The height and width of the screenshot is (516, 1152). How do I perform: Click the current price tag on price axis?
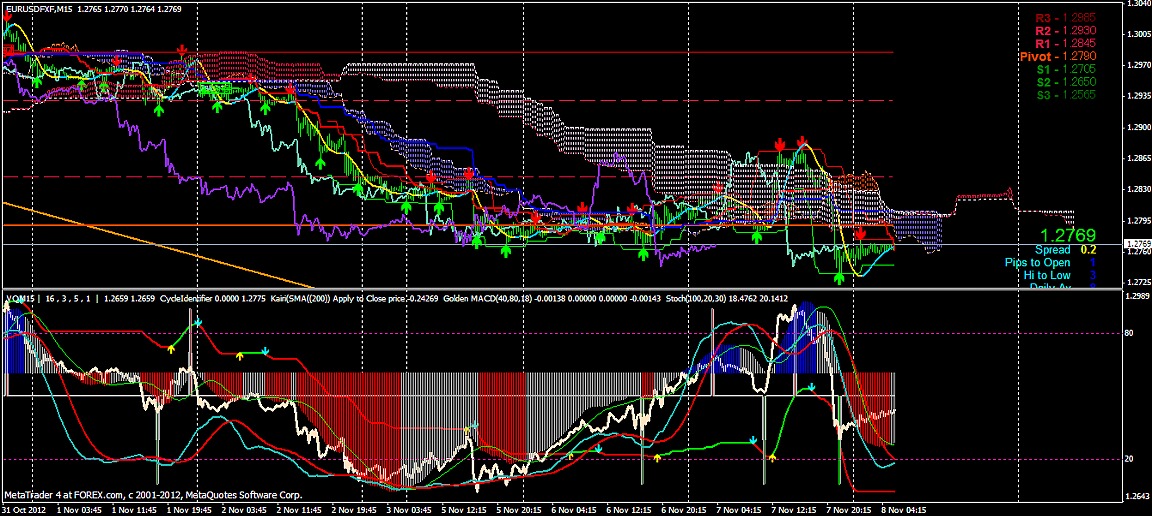tap(1137, 244)
